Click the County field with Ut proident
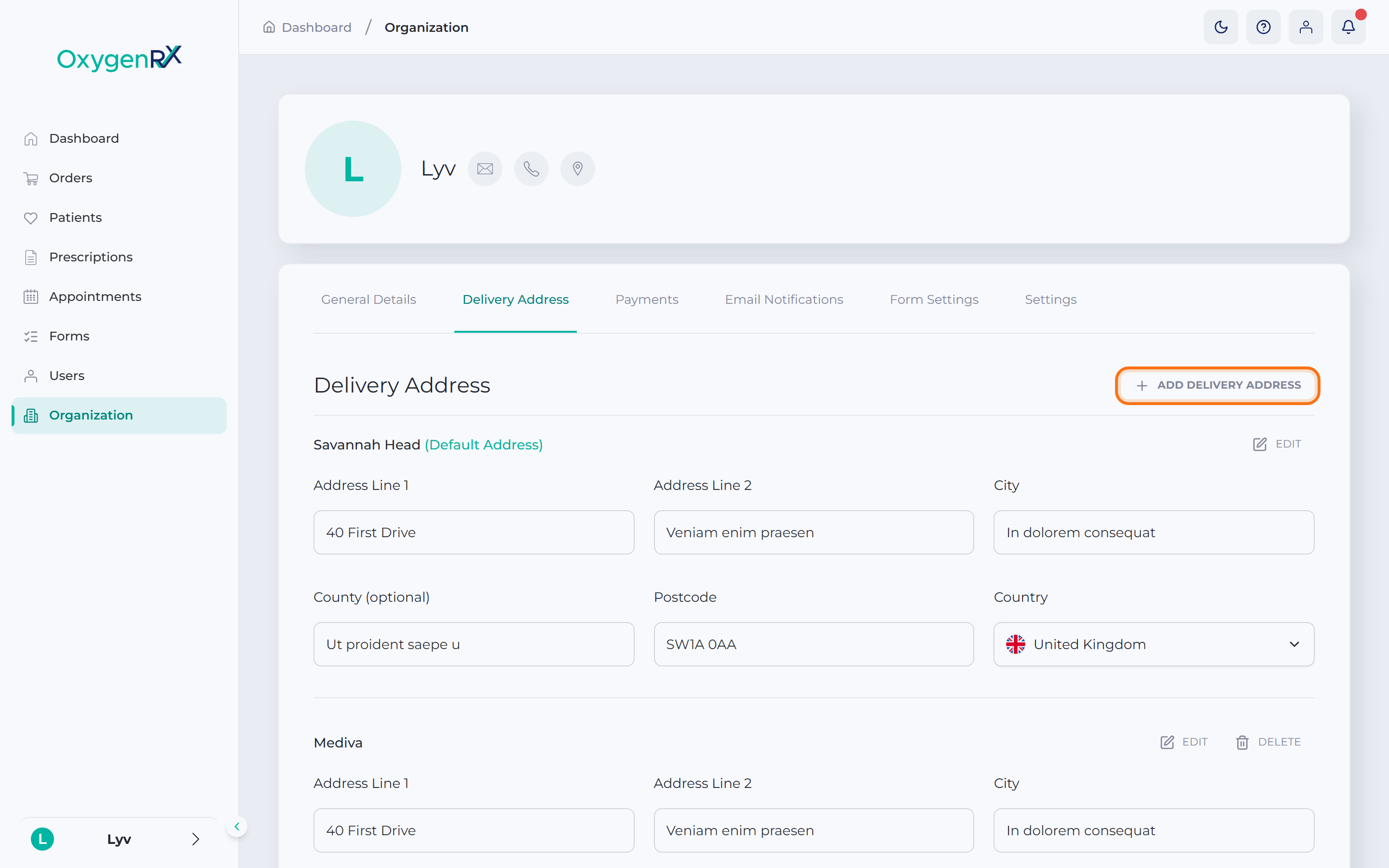This screenshot has width=1389, height=868. pyautogui.click(x=474, y=644)
